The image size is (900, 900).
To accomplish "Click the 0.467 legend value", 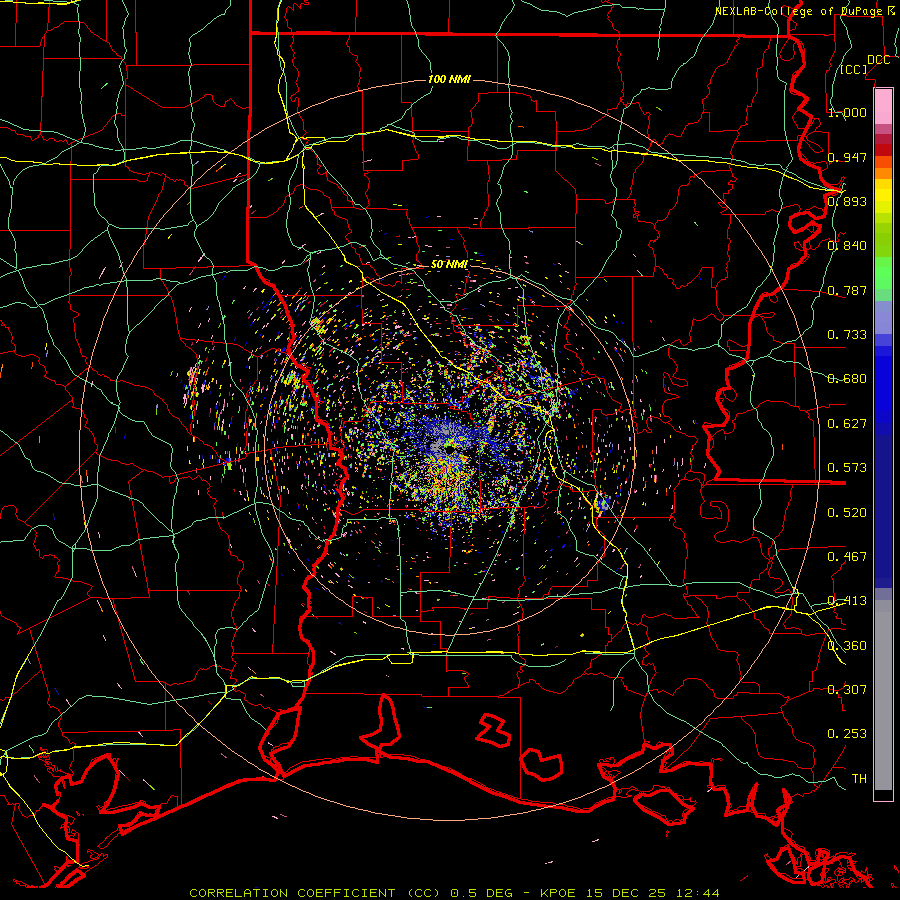I will [847, 557].
